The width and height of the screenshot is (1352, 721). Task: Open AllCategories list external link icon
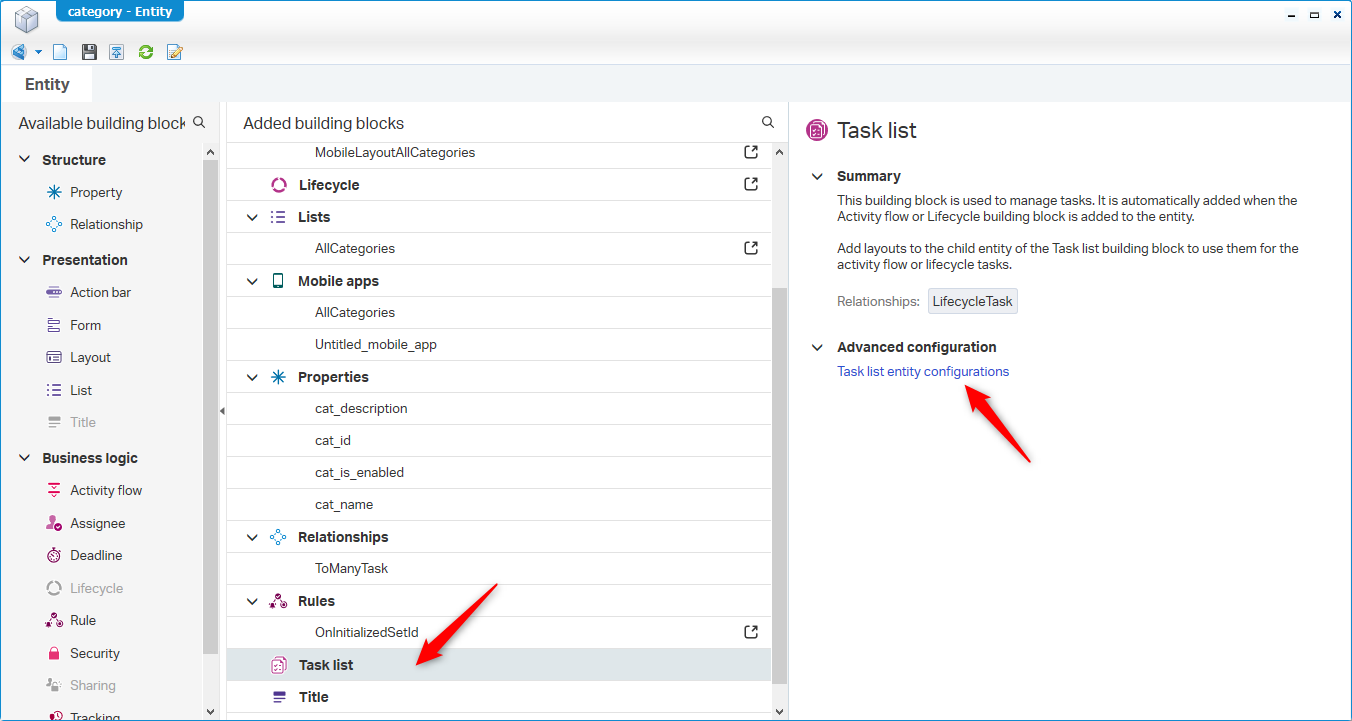(751, 248)
